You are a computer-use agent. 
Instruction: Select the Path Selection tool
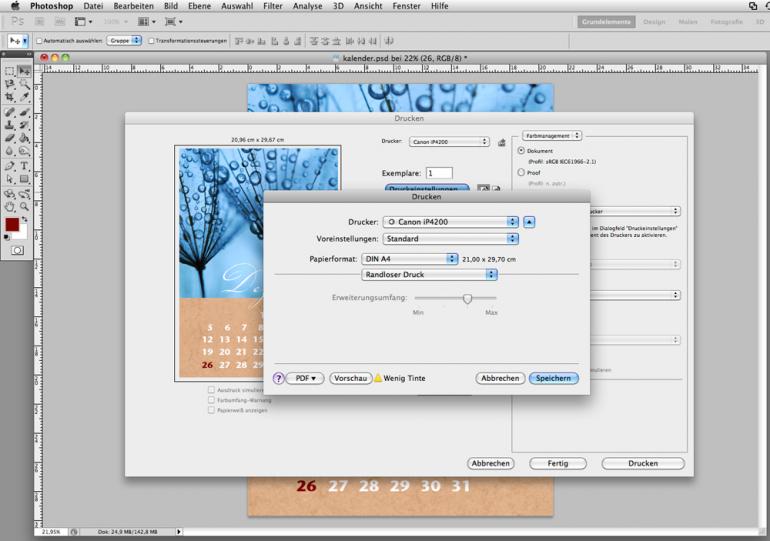coord(10,179)
